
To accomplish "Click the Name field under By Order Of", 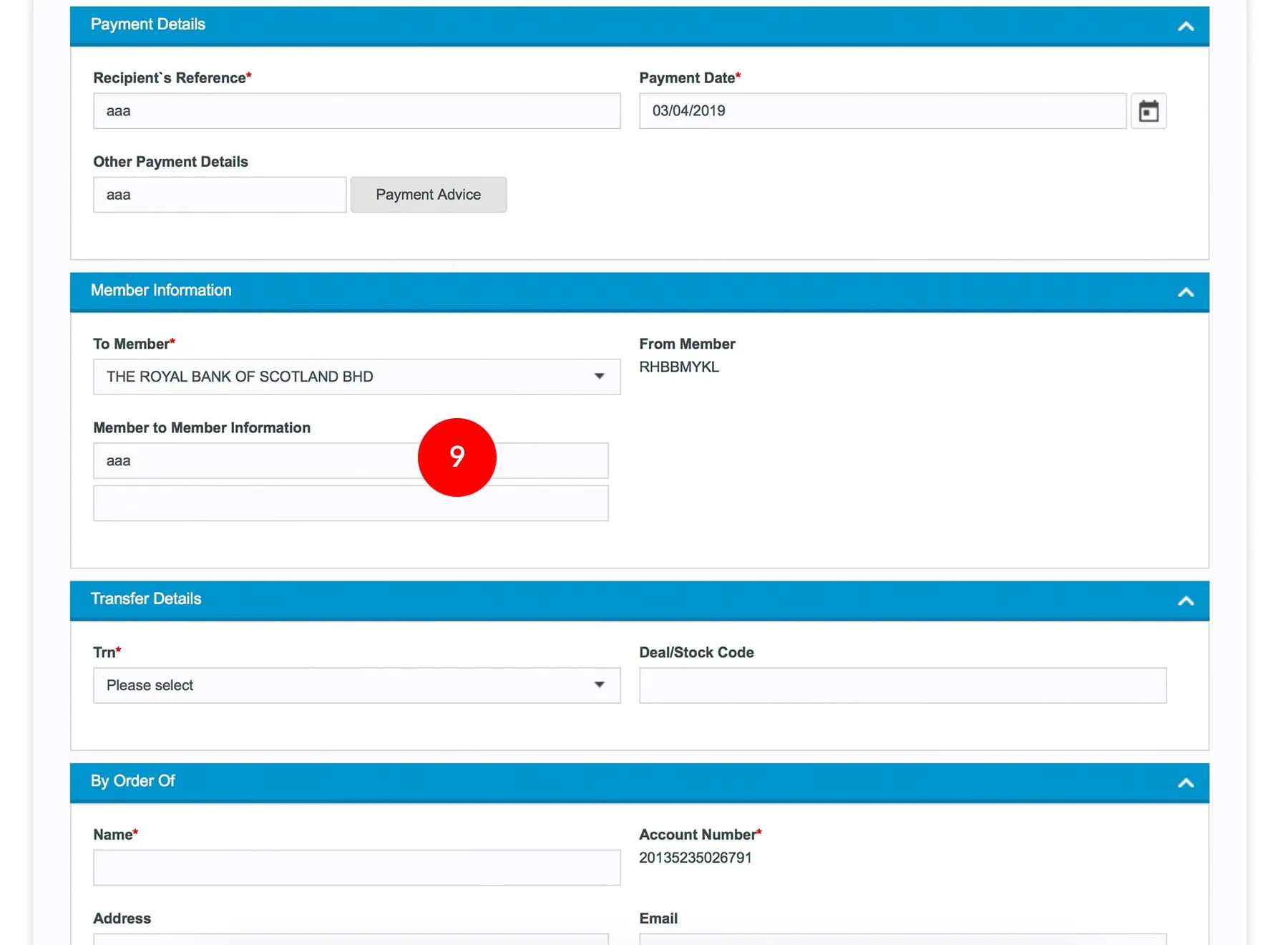I will [x=356, y=867].
